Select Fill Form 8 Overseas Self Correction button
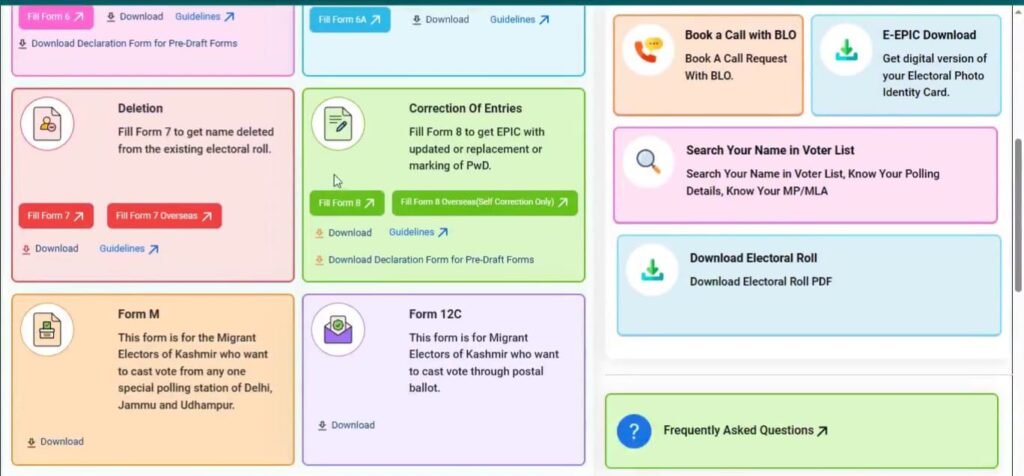 pos(484,203)
